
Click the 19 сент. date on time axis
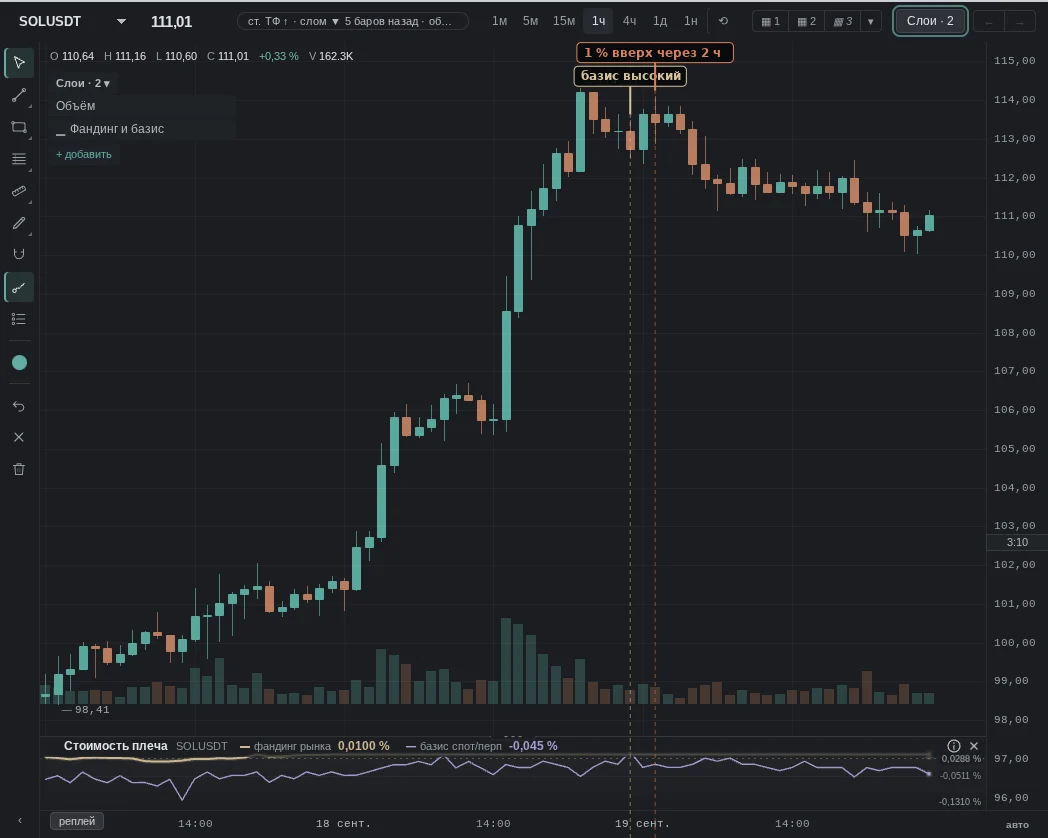[x=642, y=823]
